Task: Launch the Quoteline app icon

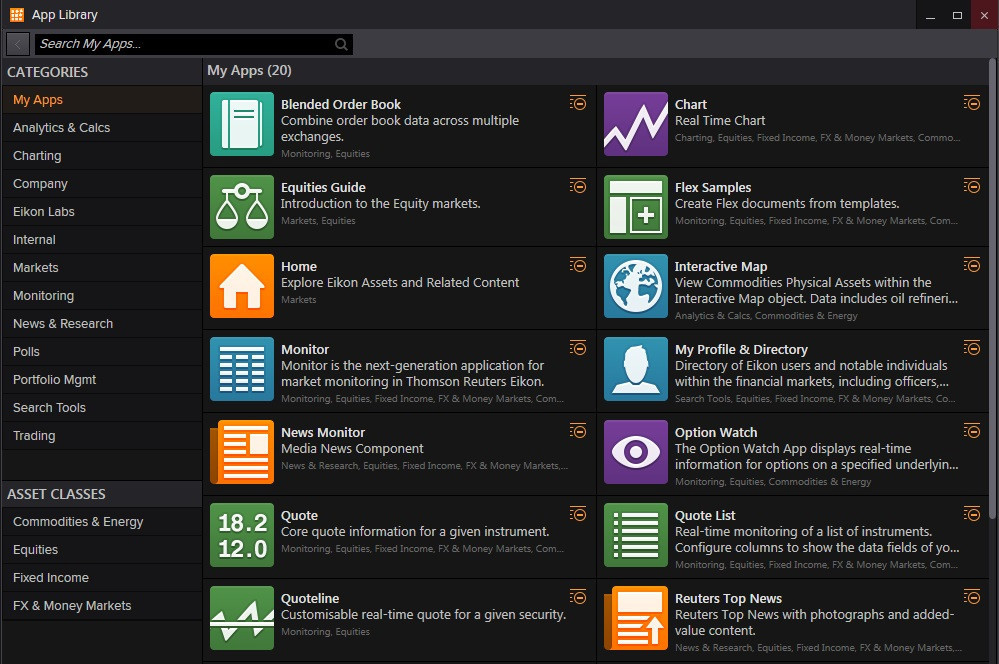Action: pyautogui.click(x=242, y=618)
